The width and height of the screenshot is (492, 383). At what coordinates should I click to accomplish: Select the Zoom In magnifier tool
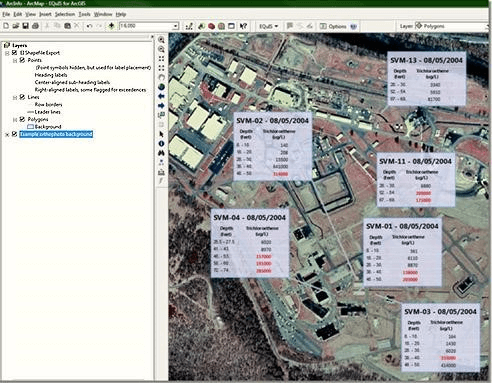[161, 40]
